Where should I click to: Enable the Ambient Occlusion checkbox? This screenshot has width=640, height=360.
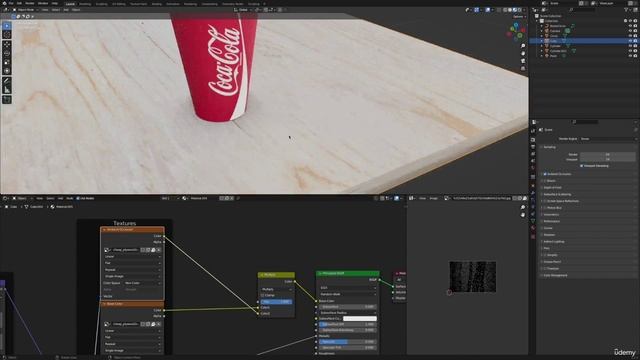click(x=545, y=174)
